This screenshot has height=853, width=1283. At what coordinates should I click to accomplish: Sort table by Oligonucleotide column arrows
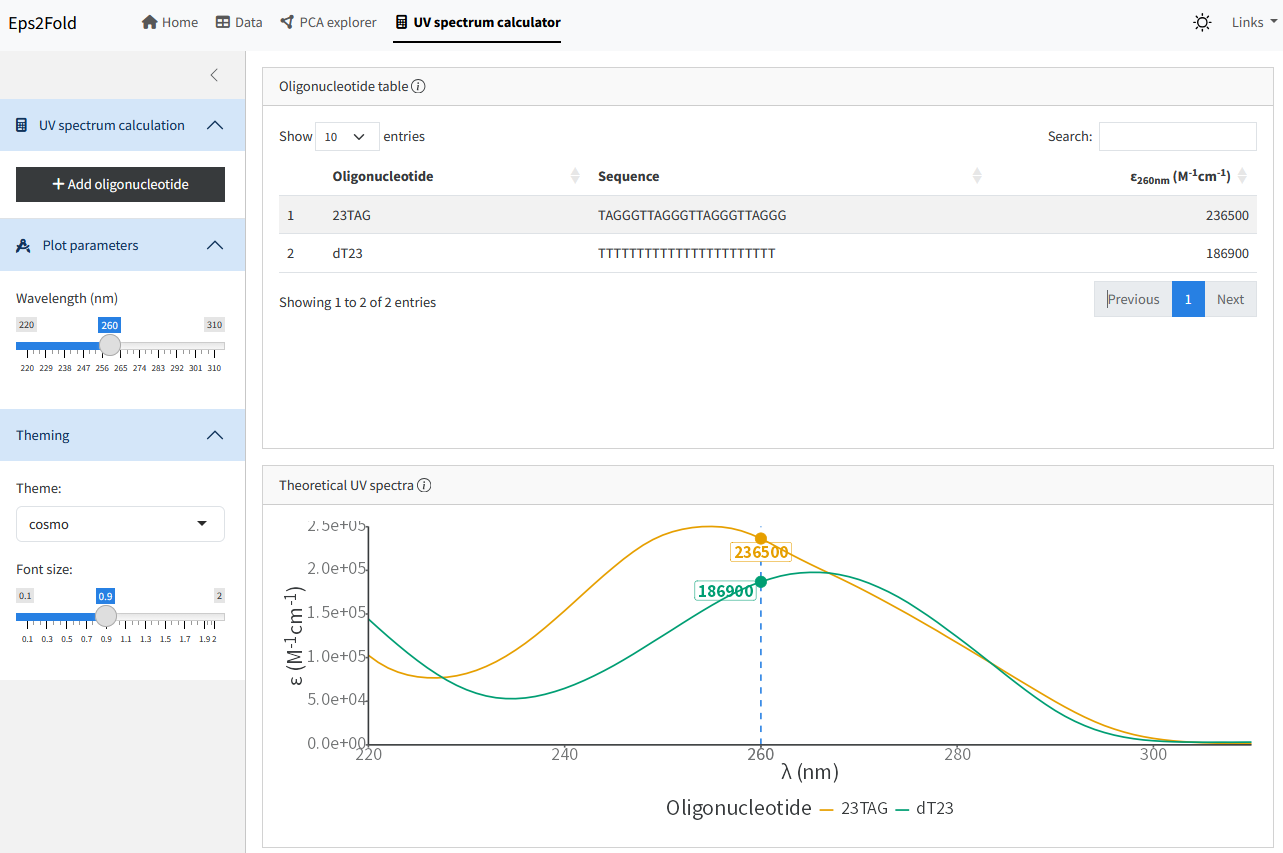[575, 176]
